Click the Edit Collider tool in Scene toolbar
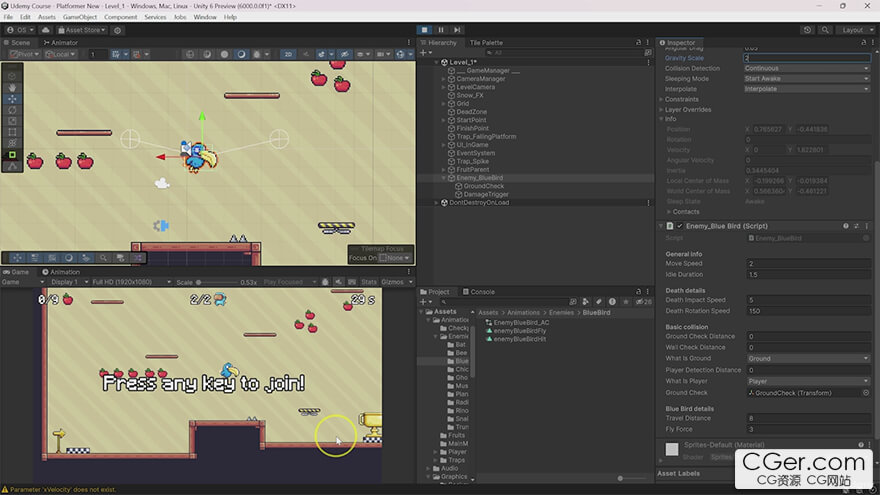This screenshot has width=880, height=495. tap(12, 155)
